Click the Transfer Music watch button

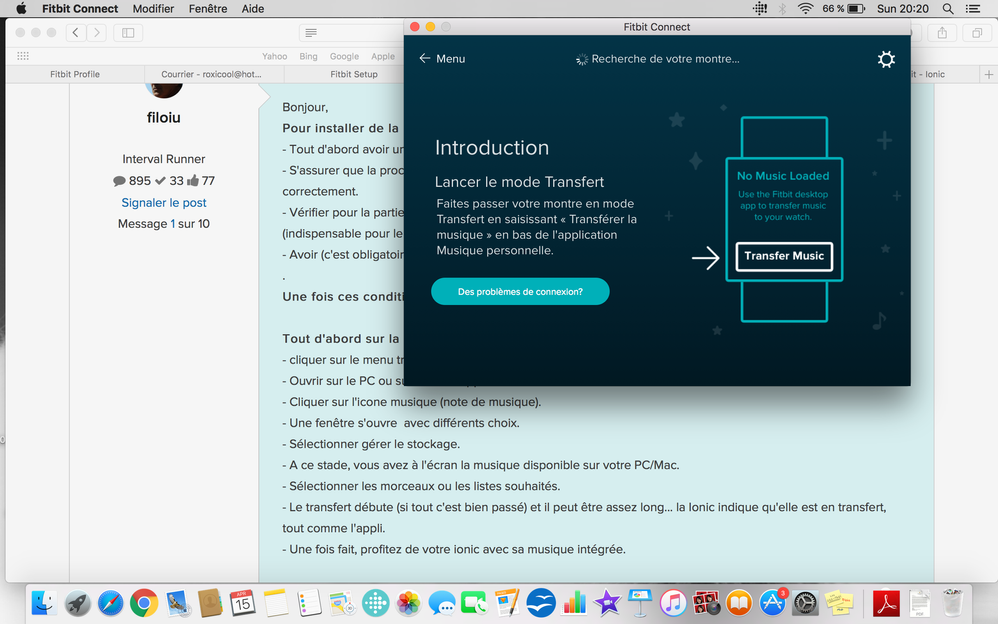point(784,256)
